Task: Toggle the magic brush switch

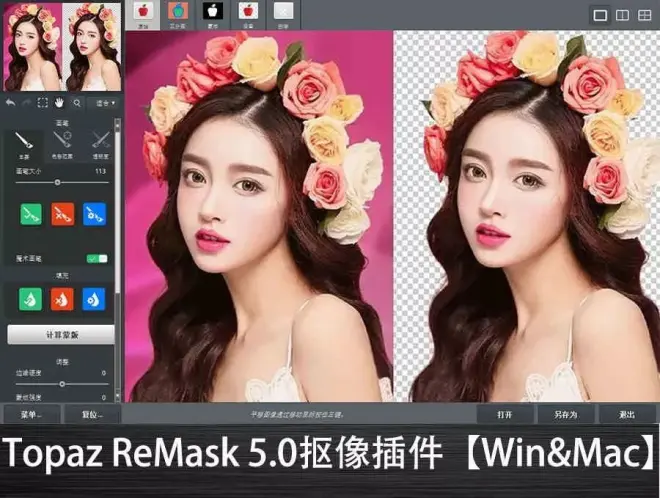Action: tap(97, 258)
